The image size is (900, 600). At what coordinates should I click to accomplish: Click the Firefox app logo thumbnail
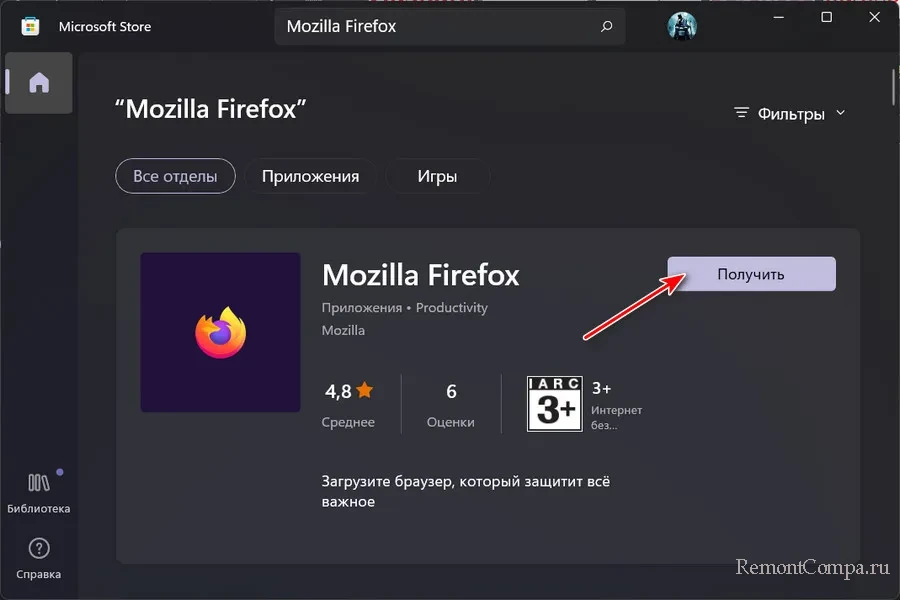(x=220, y=332)
